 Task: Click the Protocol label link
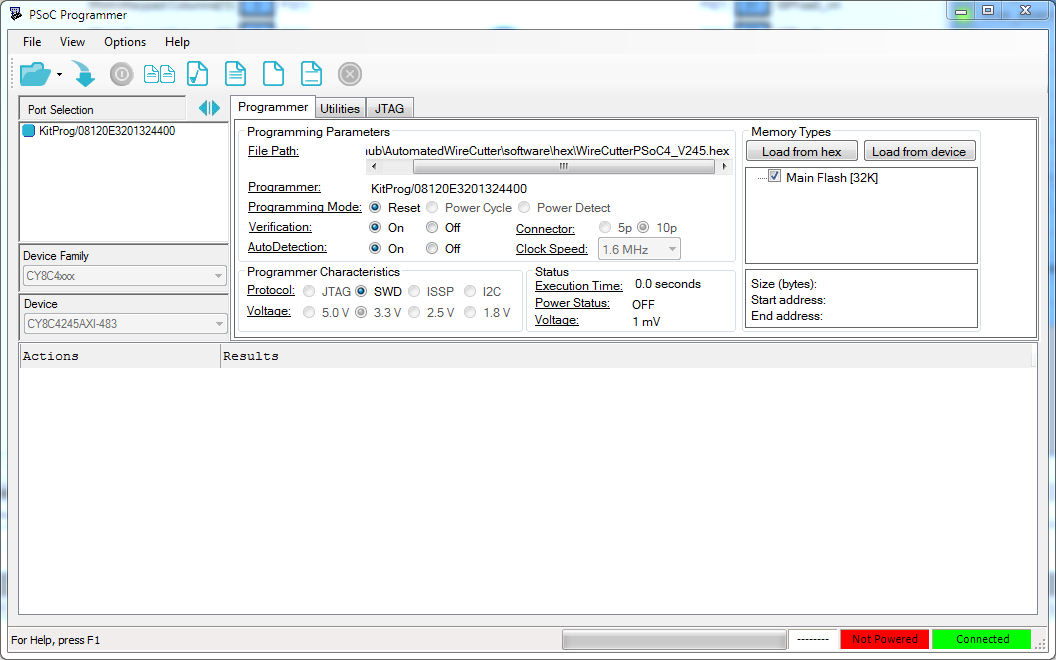(x=271, y=290)
